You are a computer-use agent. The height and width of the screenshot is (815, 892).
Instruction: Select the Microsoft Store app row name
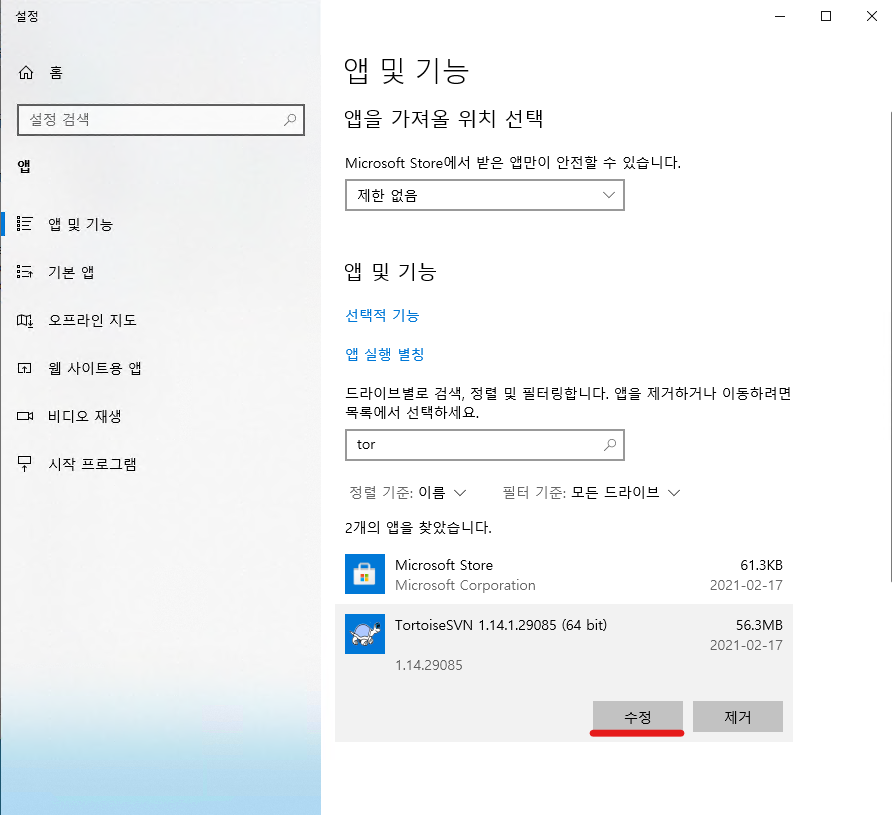coord(444,565)
